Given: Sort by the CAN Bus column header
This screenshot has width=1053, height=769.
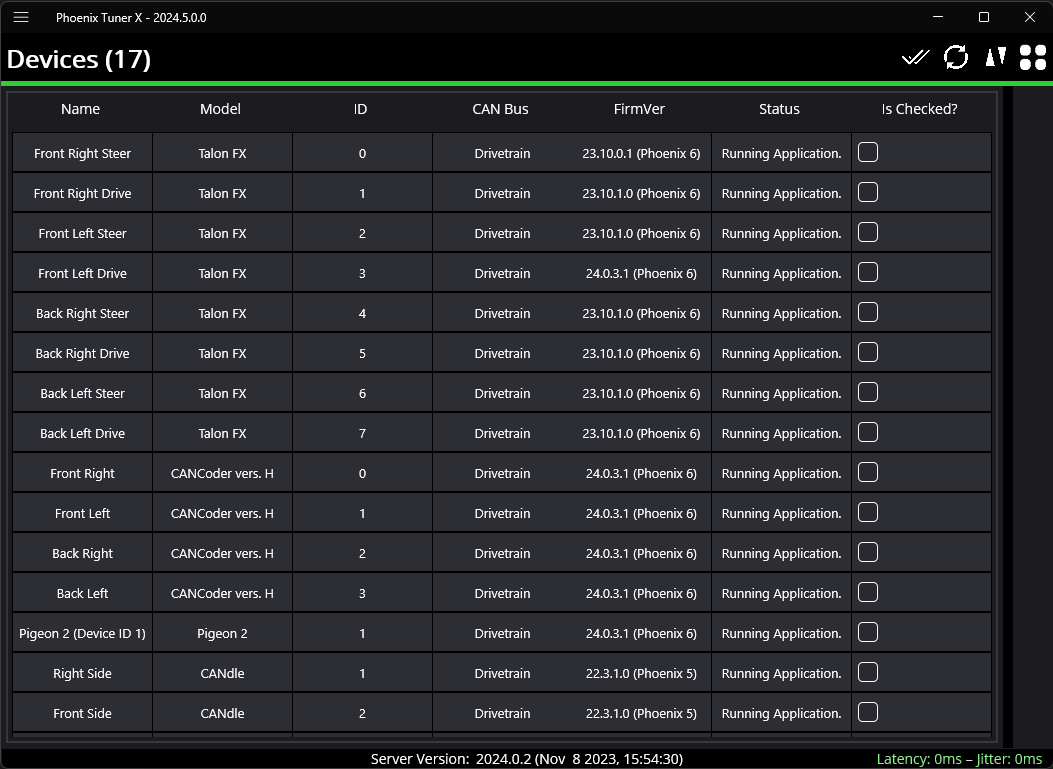Looking at the screenshot, I should pyautogui.click(x=500, y=109).
